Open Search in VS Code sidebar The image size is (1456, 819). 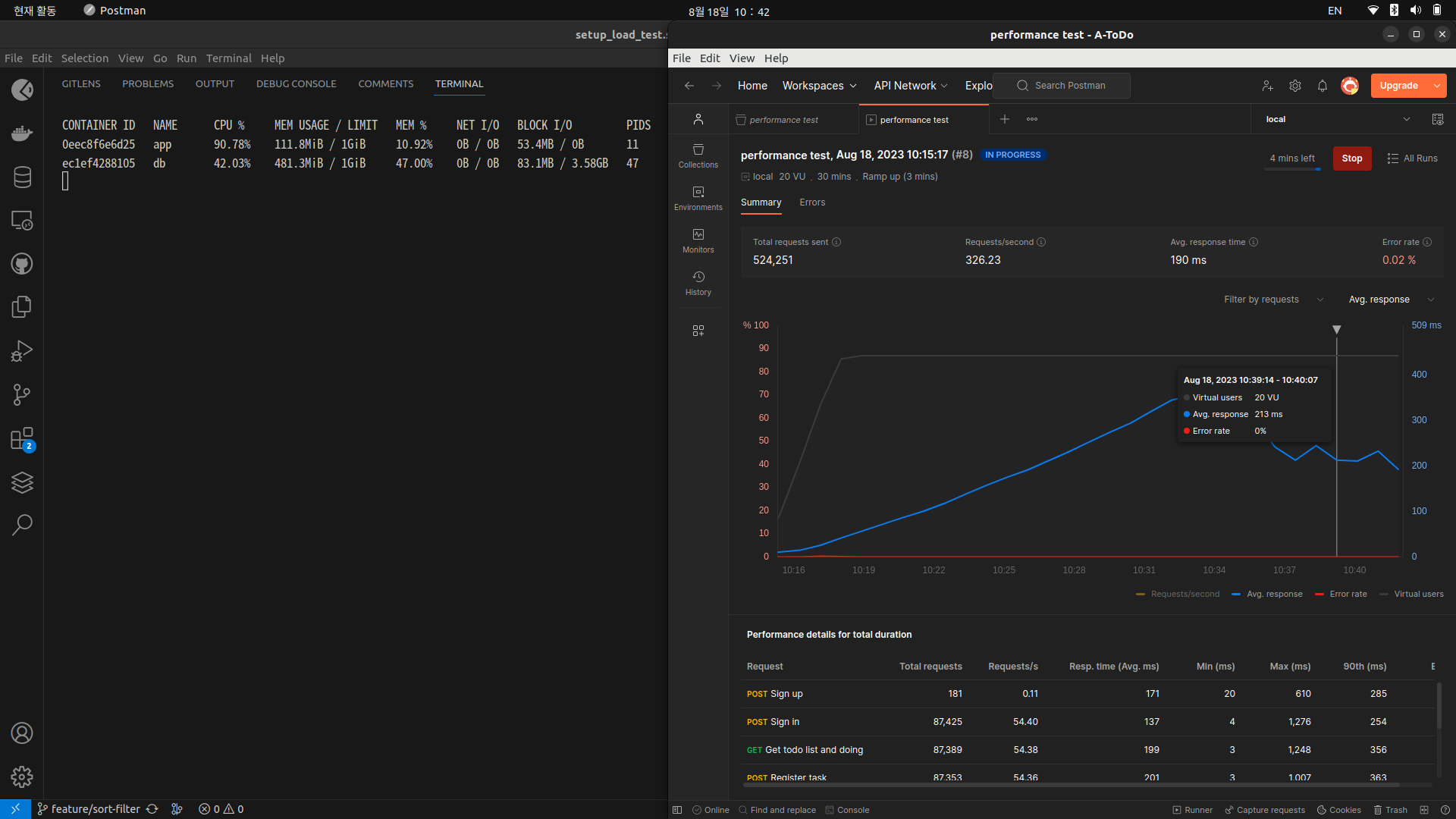(22, 525)
